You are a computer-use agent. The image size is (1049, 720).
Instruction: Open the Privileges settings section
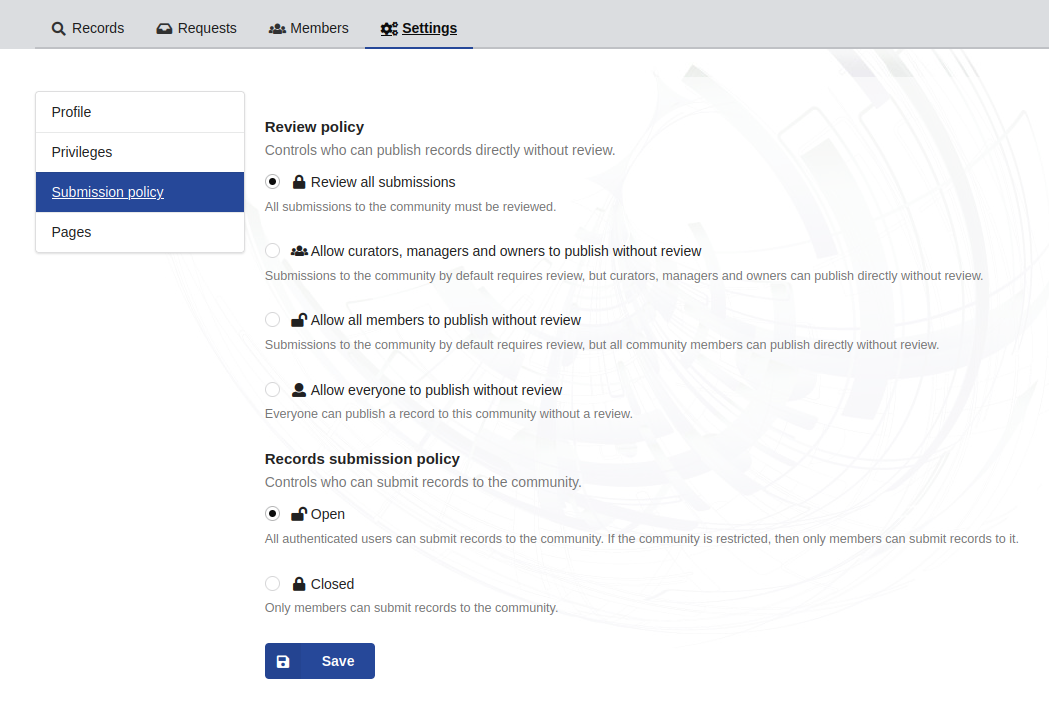pyautogui.click(x=82, y=151)
